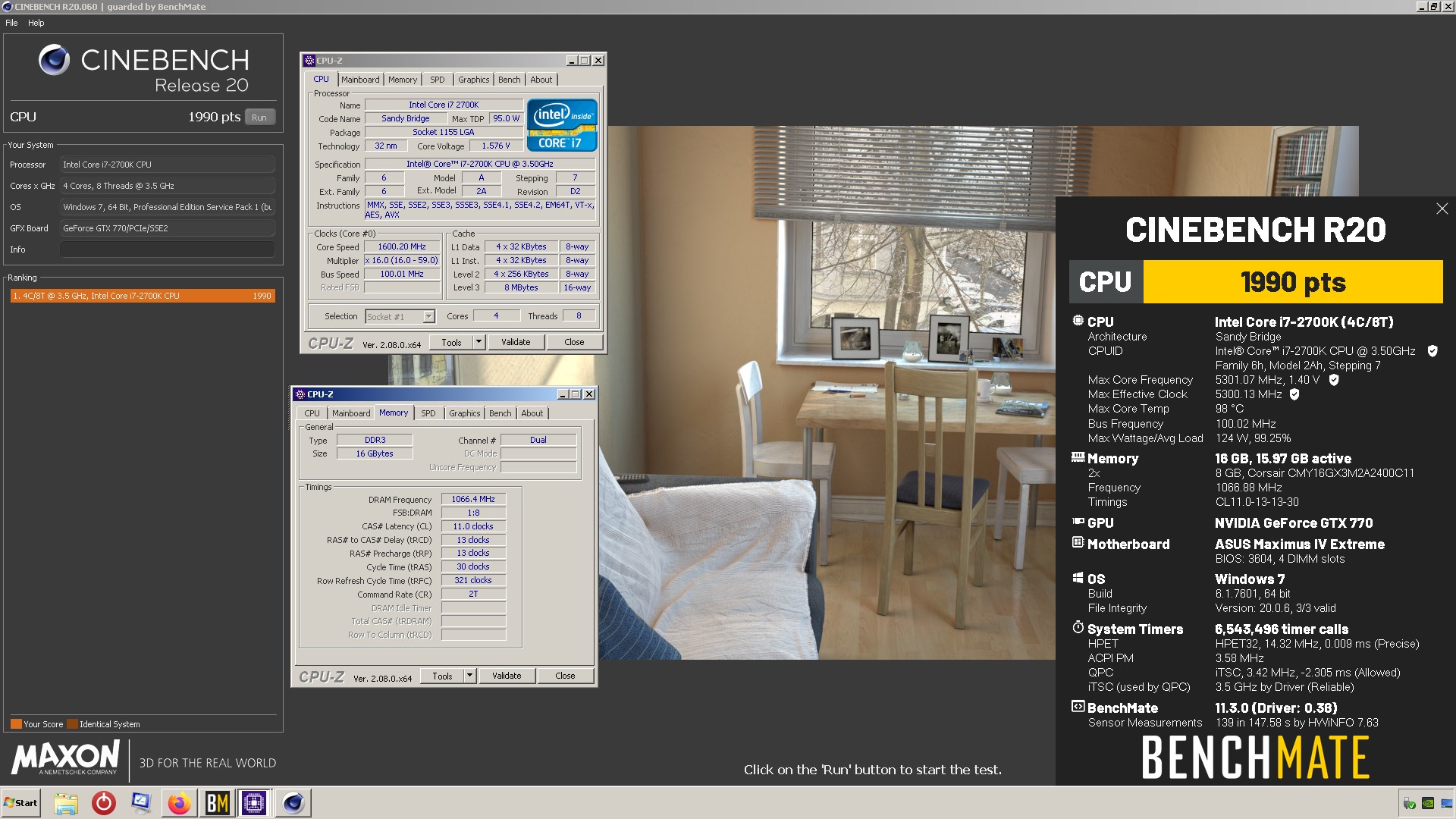The width and height of the screenshot is (1456, 819).
Task: Click the Core Speed value 1600.20 MHz
Action: coord(402,246)
